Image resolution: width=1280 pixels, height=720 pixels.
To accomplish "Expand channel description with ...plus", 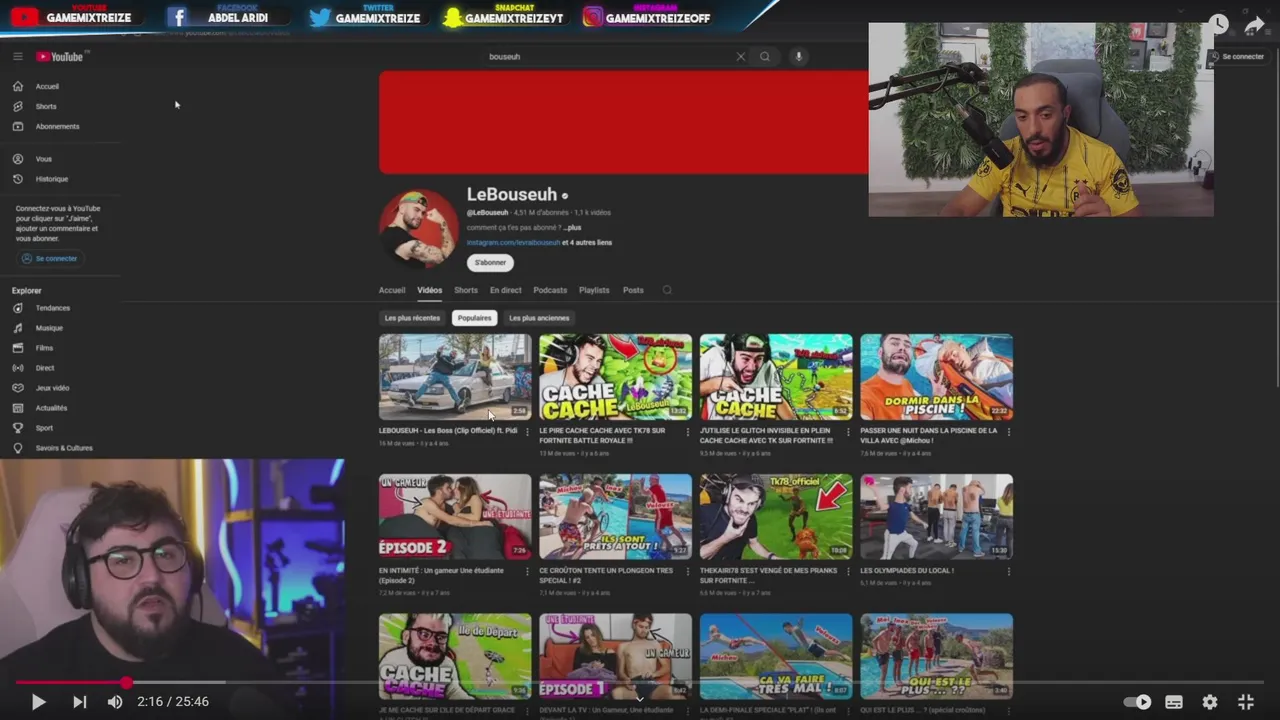I will pyautogui.click(x=572, y=227).
